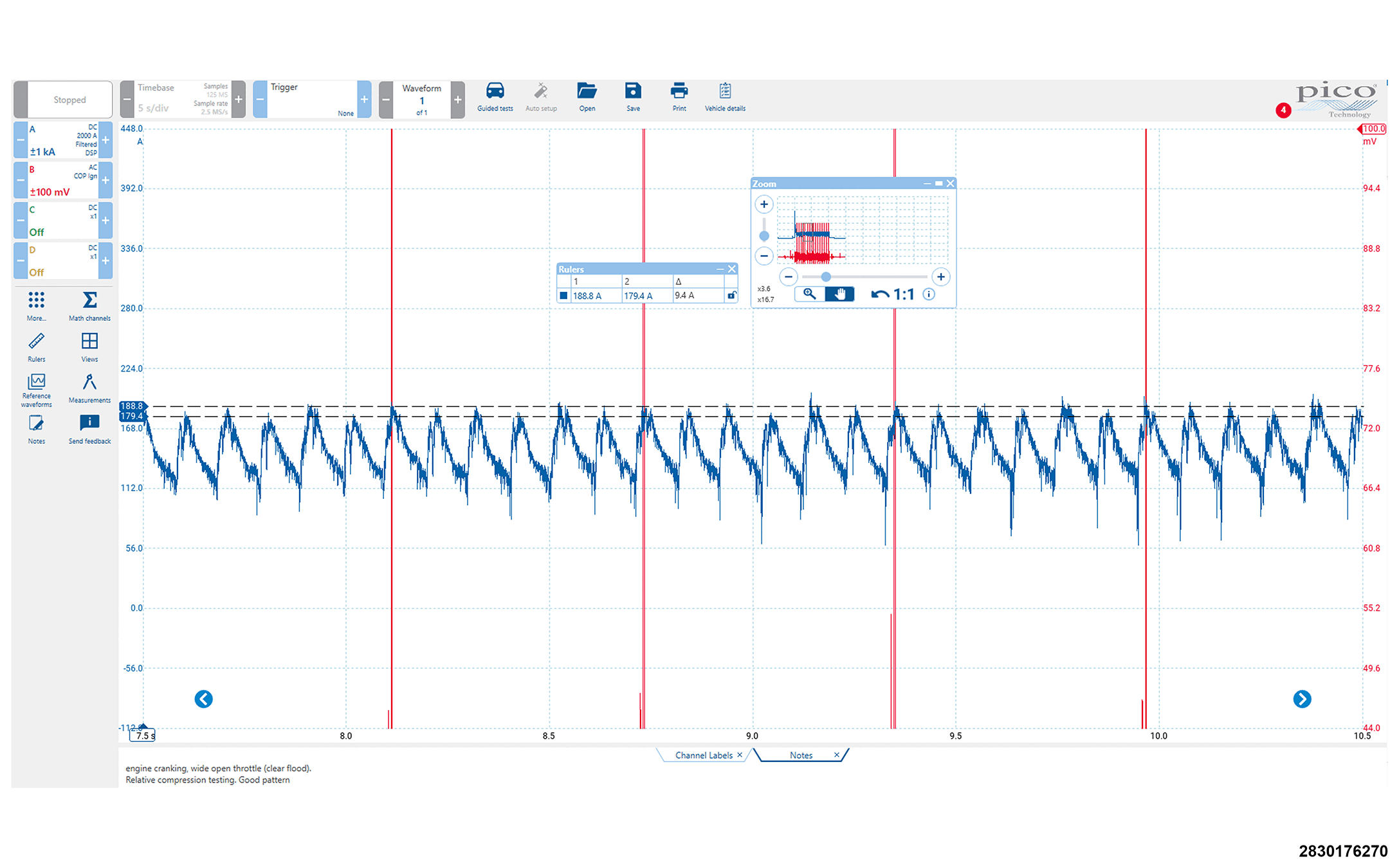Toggle the ruler lock icon in Rulers panel

[x=731, y=296]
